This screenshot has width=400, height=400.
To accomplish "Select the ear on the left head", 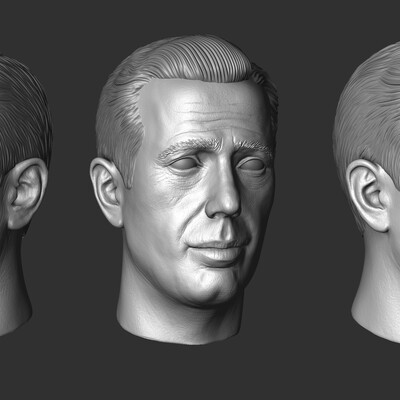I will coord(27,193).
